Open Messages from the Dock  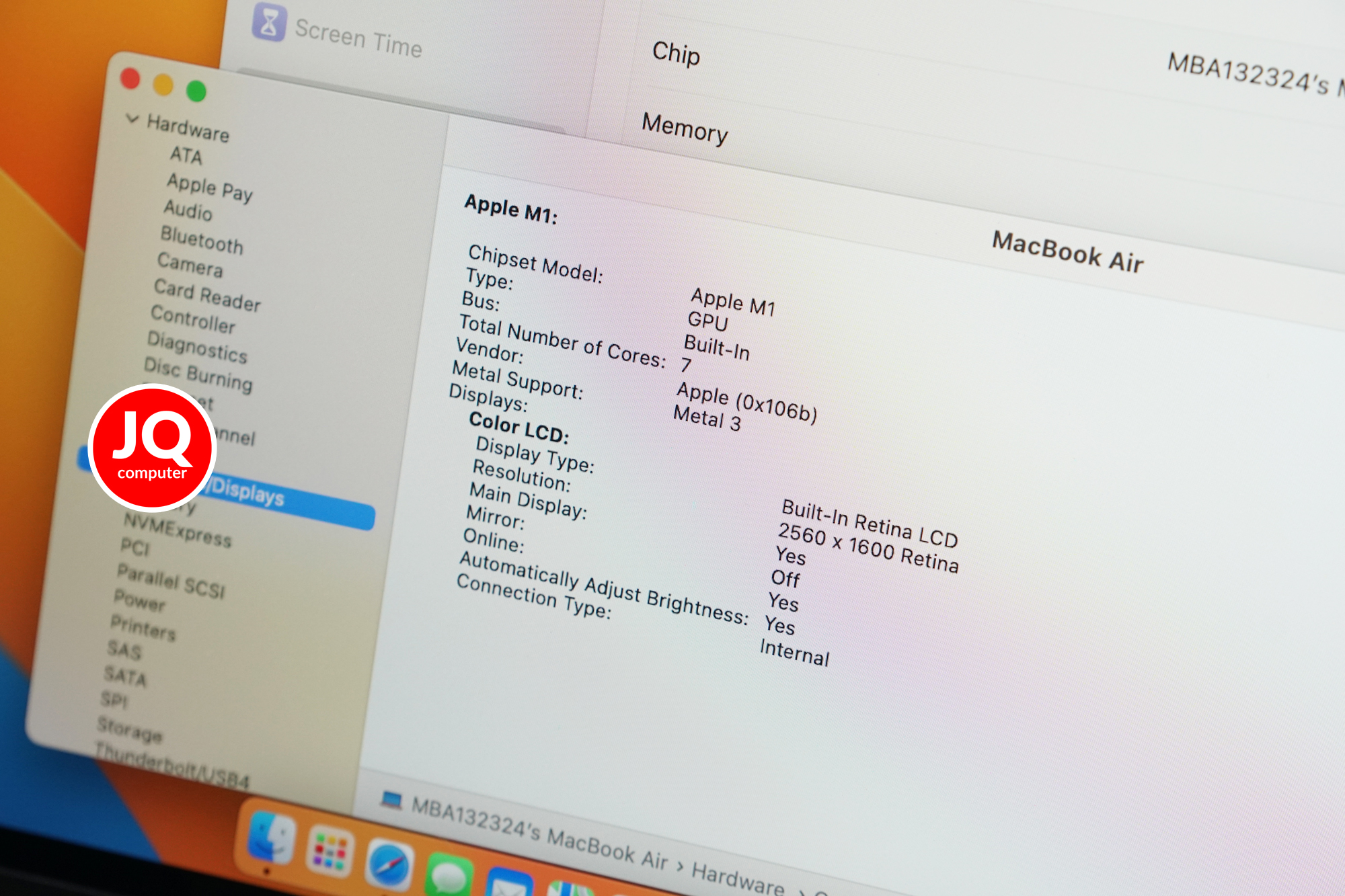click(x=449, y=877)
